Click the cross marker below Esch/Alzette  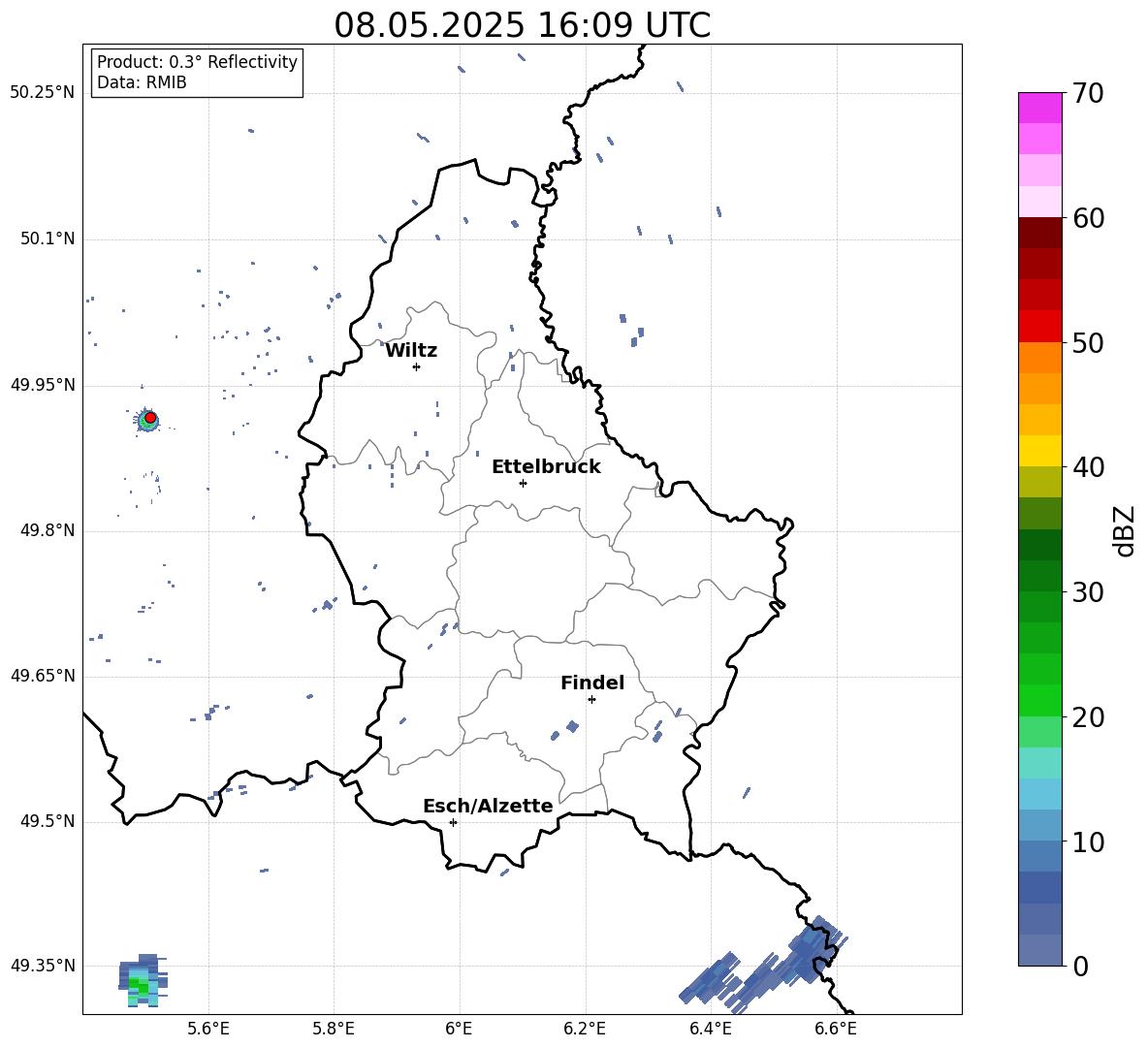tap(453, 822)
